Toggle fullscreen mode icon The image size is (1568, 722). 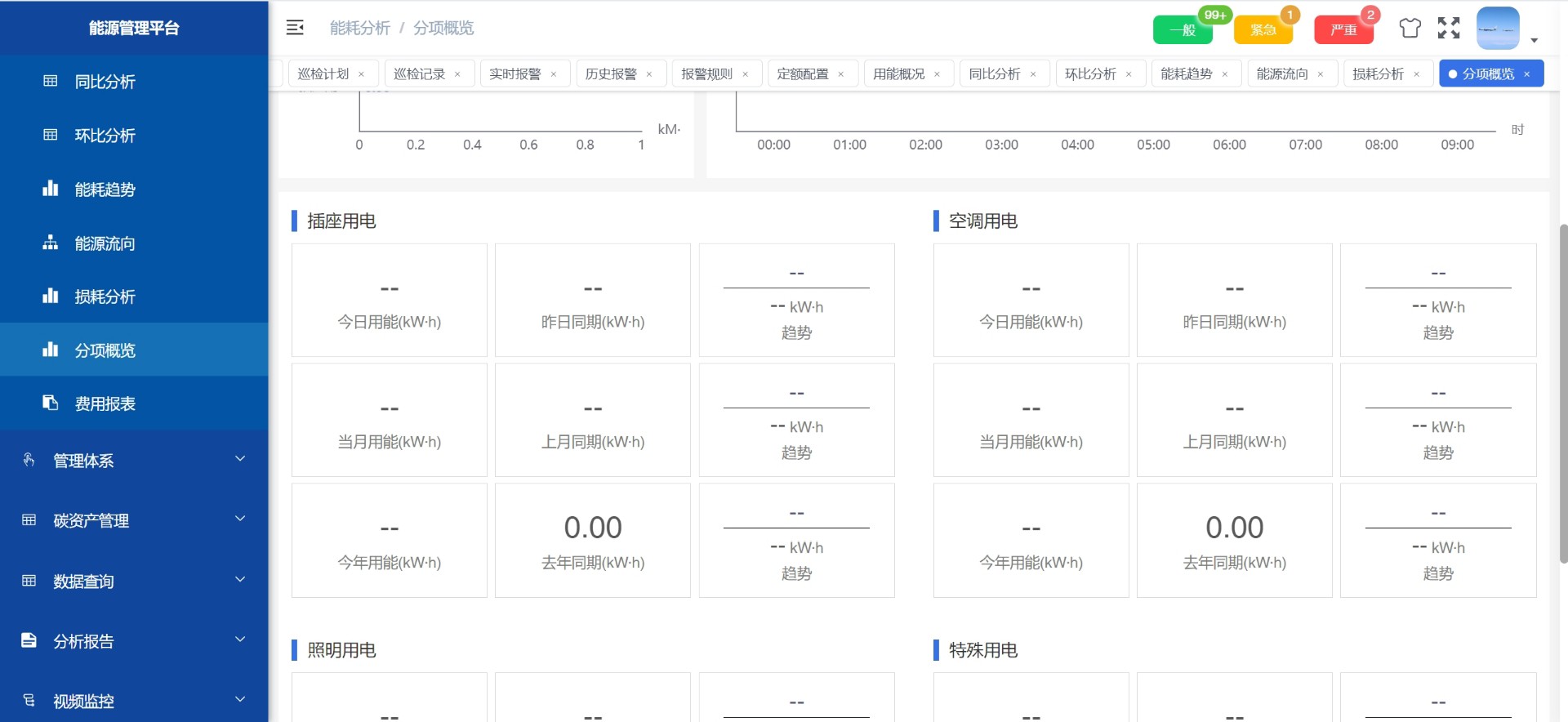click(x=1449, y=29)
